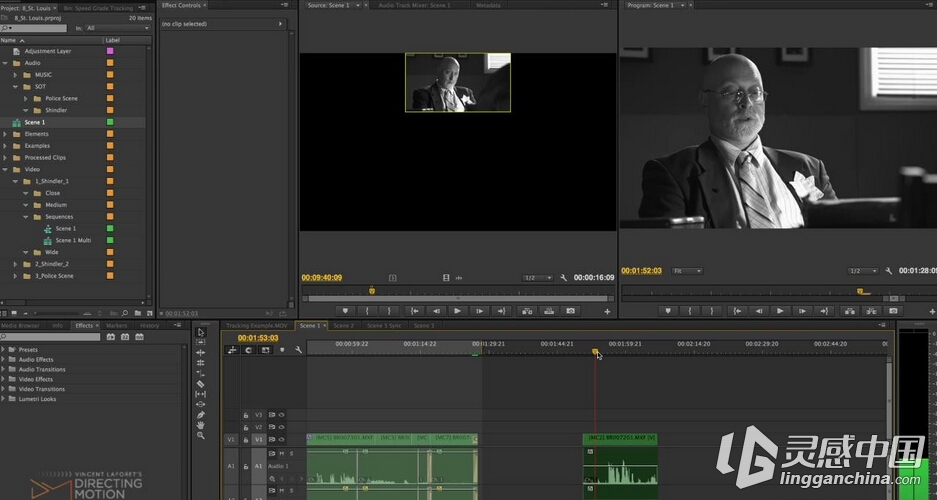Go to In point in Program monitor

pos(737,311)
